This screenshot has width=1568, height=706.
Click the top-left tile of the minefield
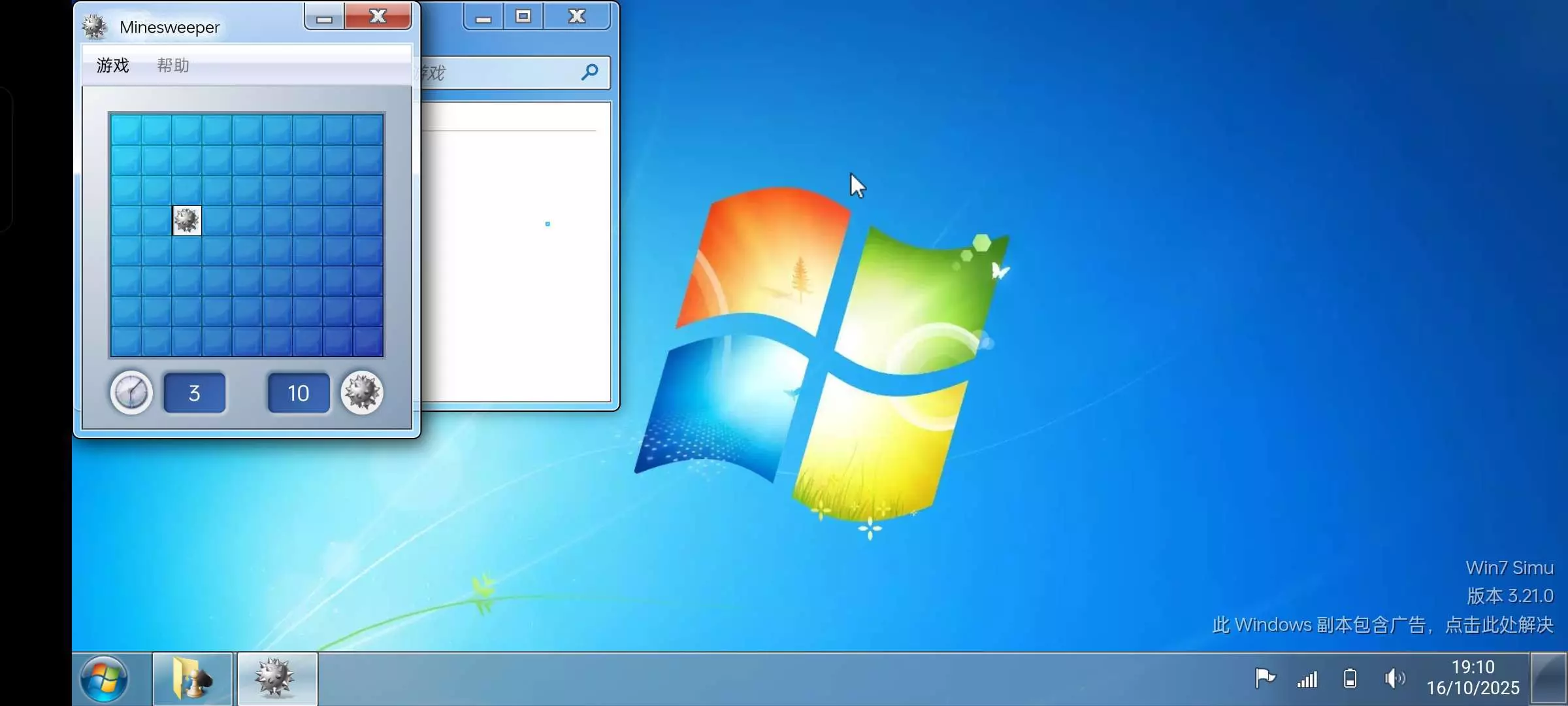click(x=126, y=129)
